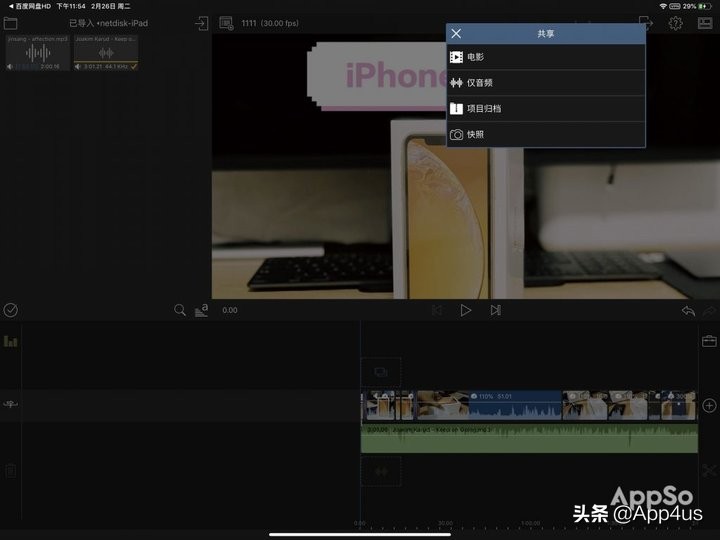Open the settings gear

(675, 23)
